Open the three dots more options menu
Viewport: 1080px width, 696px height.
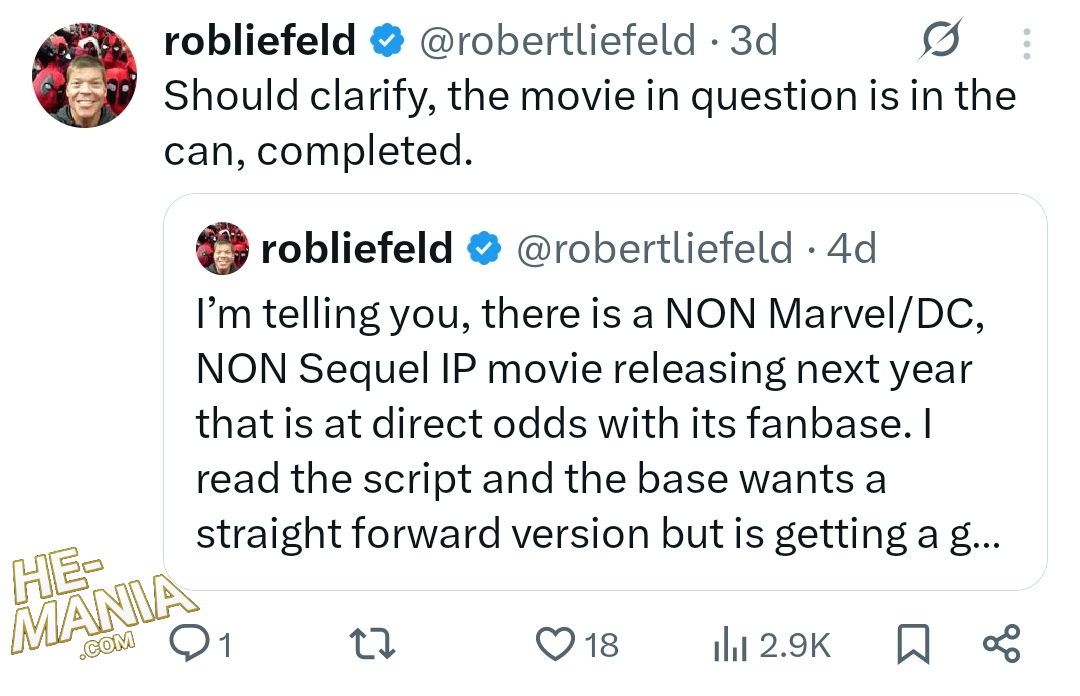[x=1027, y=43]
